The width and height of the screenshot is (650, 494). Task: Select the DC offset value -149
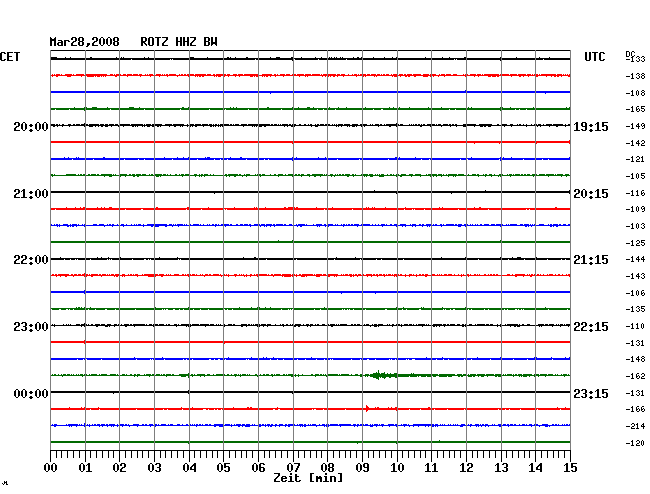(635, 126)
